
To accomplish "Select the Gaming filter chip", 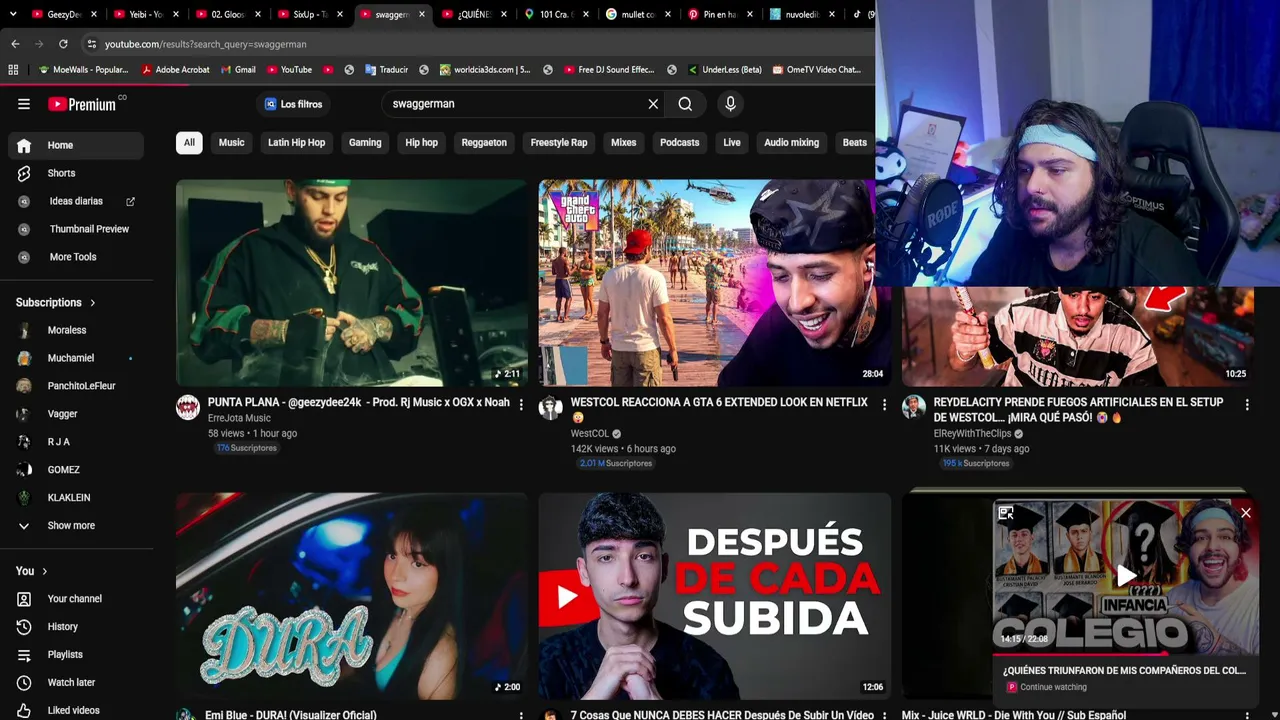I will pos(365,142).
